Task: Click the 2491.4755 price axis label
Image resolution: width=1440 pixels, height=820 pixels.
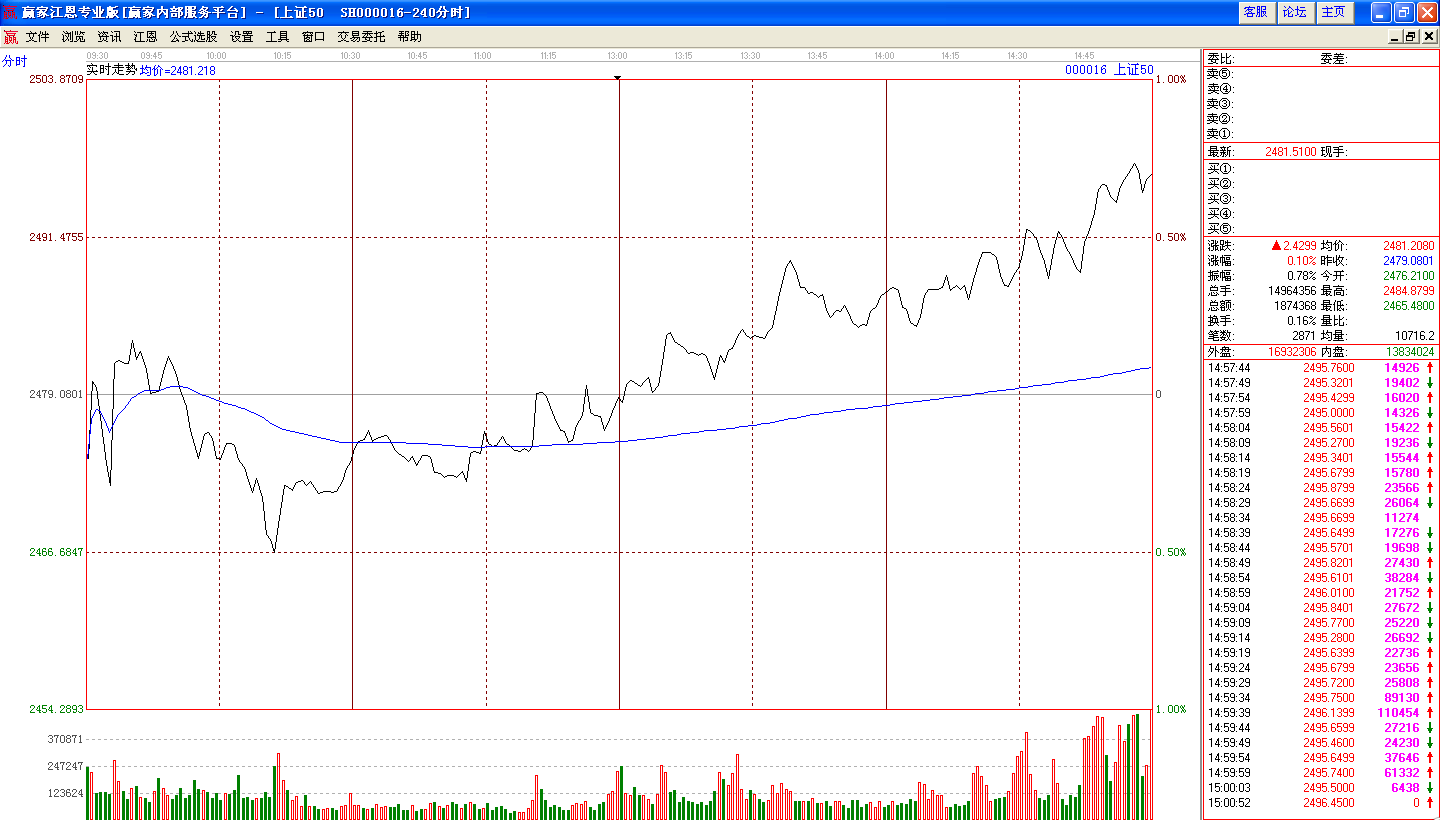Action: [x=57, y=237]
